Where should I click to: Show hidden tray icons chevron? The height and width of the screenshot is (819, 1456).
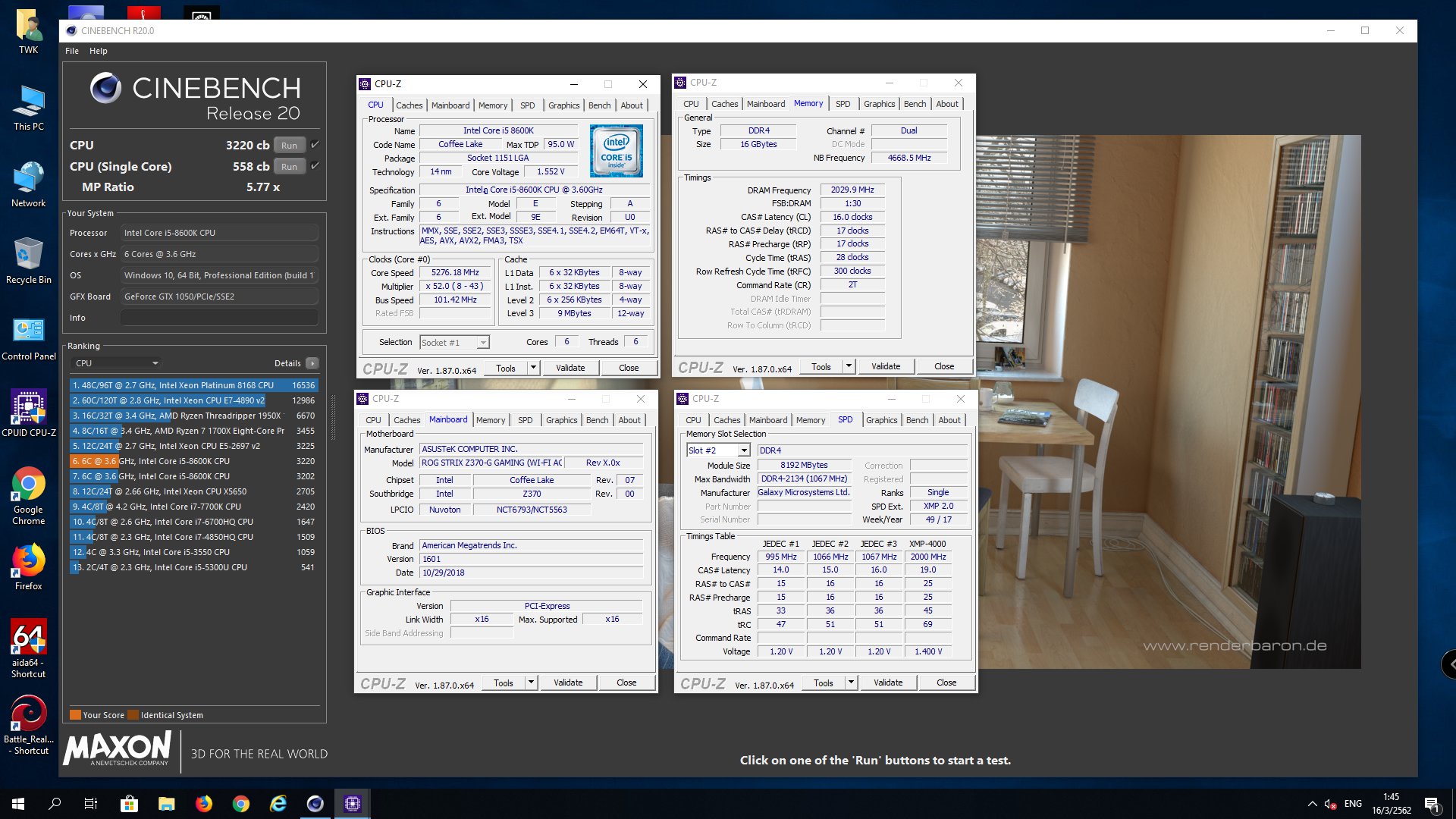point(1312,804)
